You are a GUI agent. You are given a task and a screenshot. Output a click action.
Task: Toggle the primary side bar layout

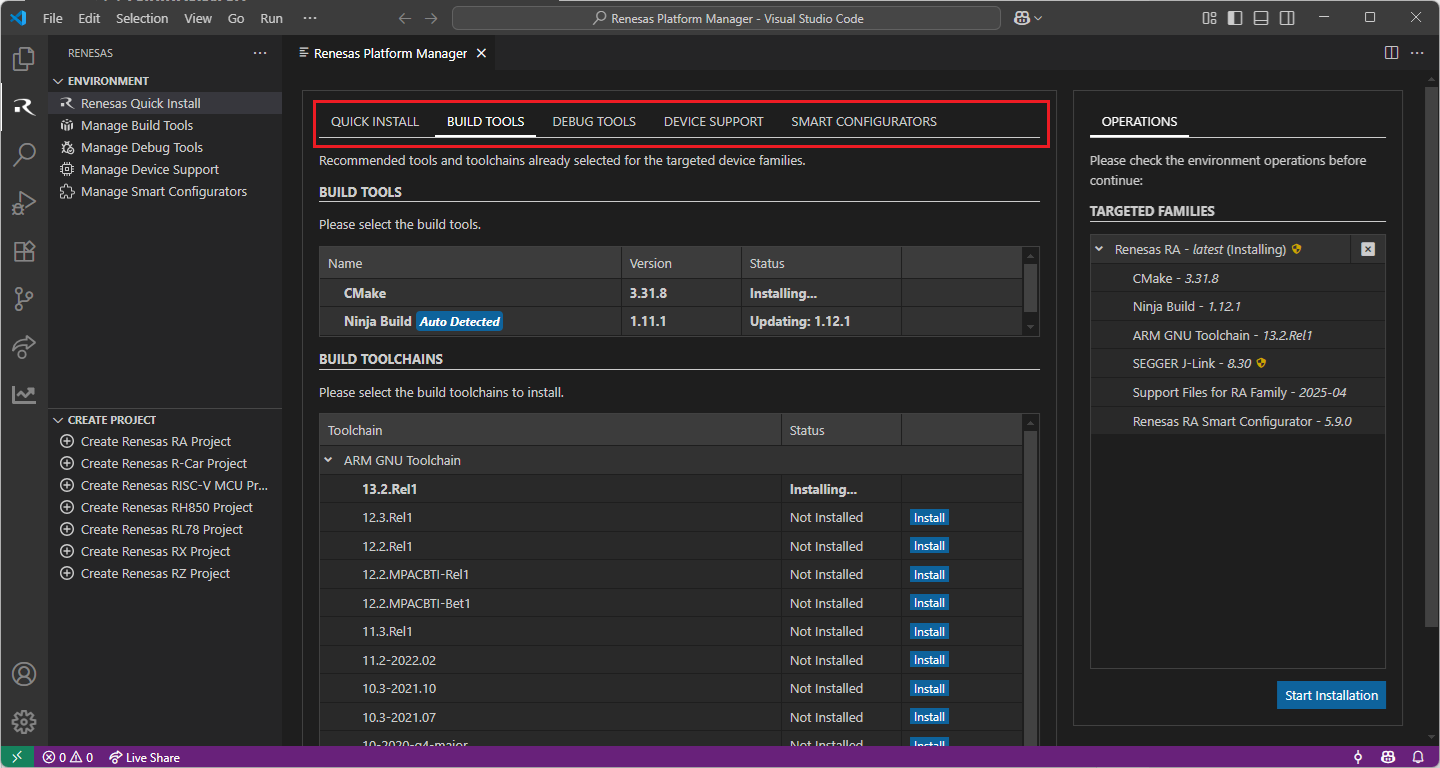coord(1235,18)
